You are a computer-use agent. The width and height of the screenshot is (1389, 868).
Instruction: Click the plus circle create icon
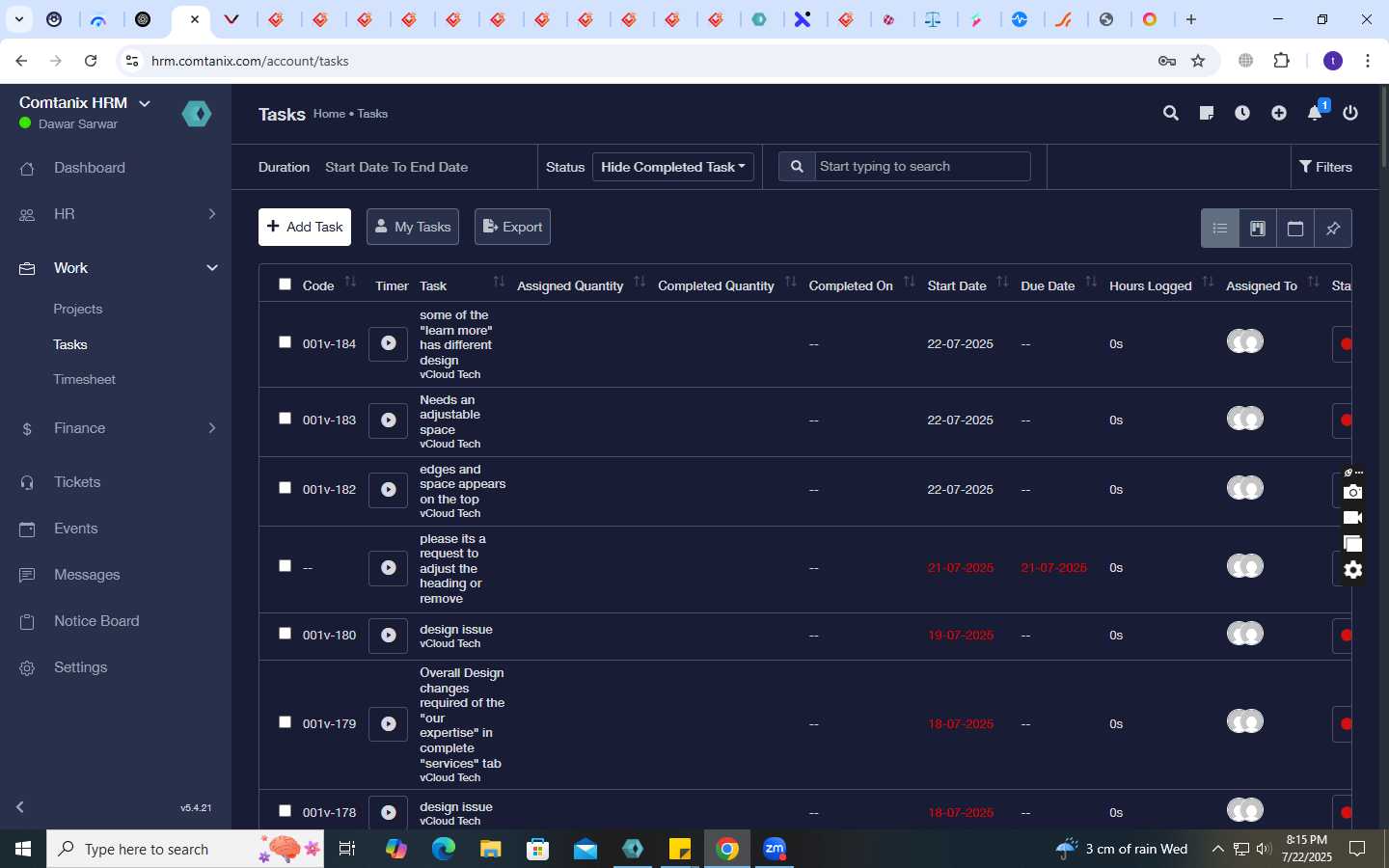click(1279, 114)
